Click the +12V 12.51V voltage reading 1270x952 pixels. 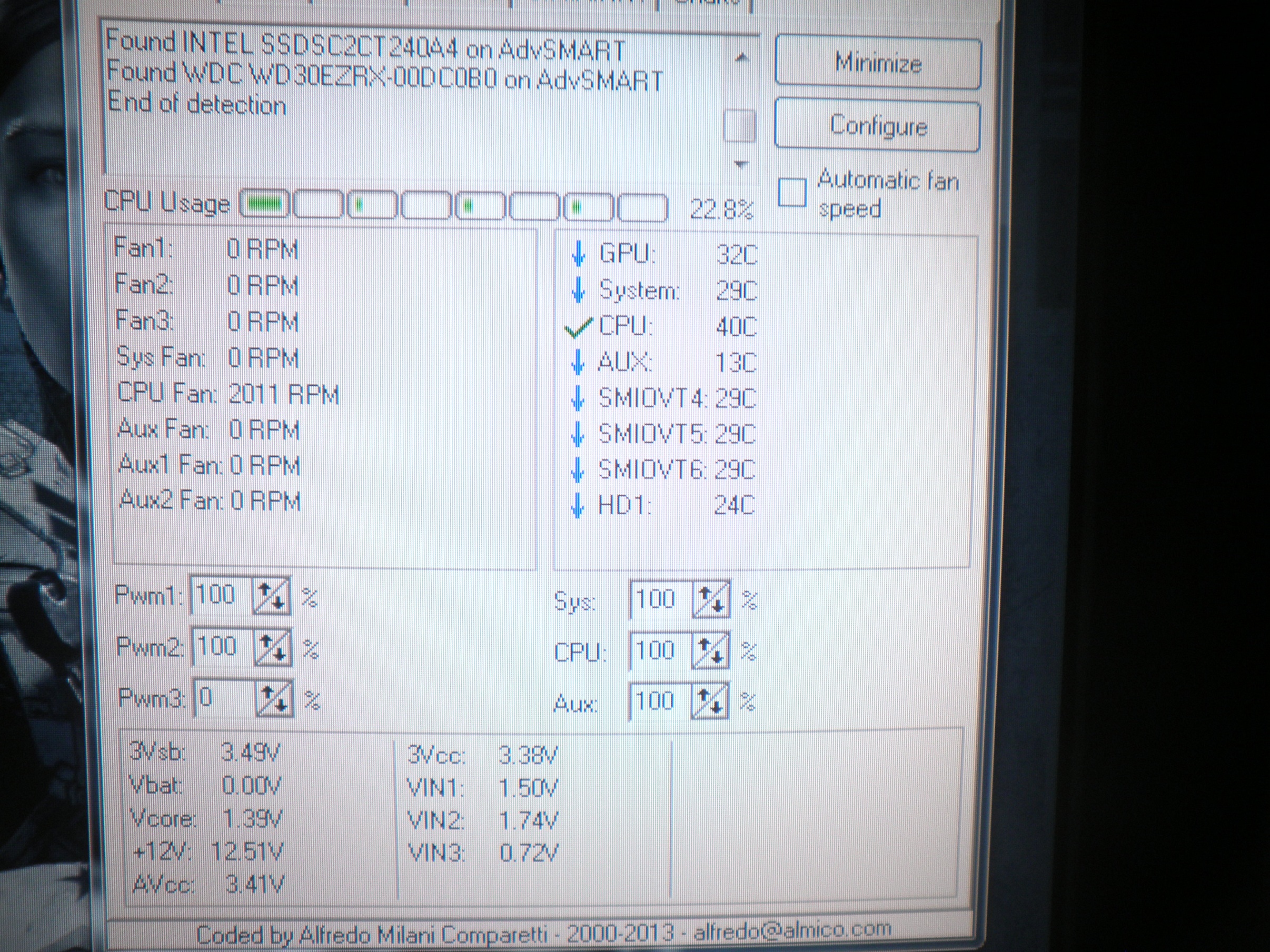point(207,851)
